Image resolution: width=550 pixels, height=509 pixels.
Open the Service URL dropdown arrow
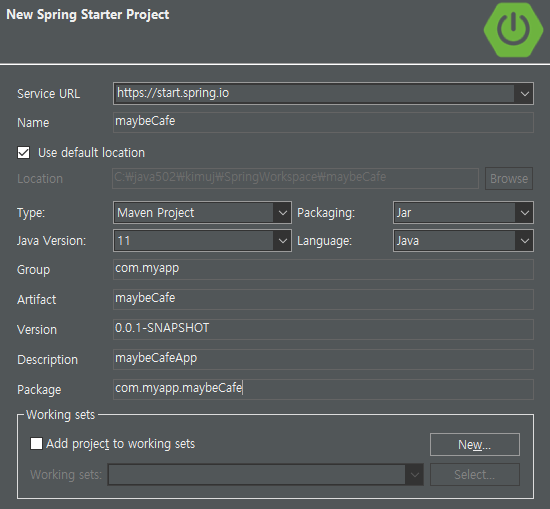pos(524,94)
